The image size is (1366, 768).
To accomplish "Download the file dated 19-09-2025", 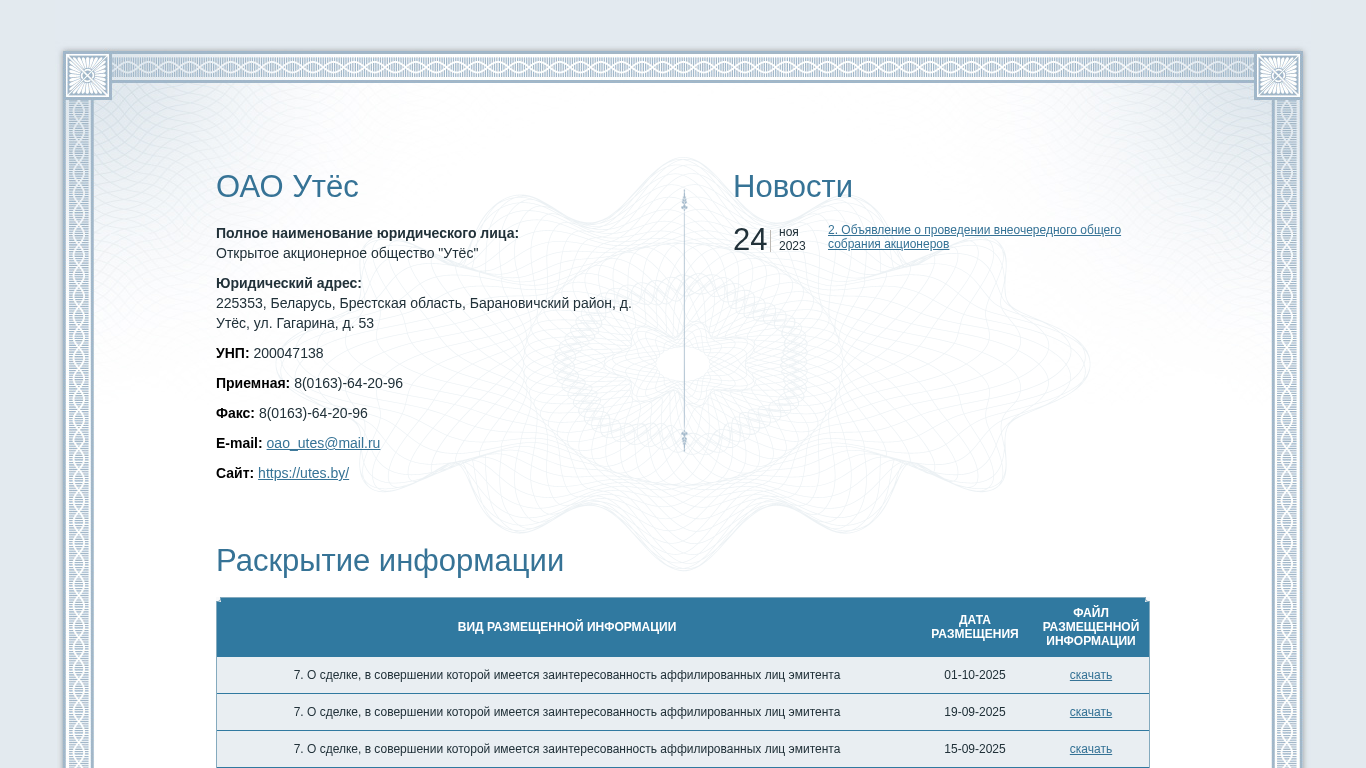I will click(1090, 712).
